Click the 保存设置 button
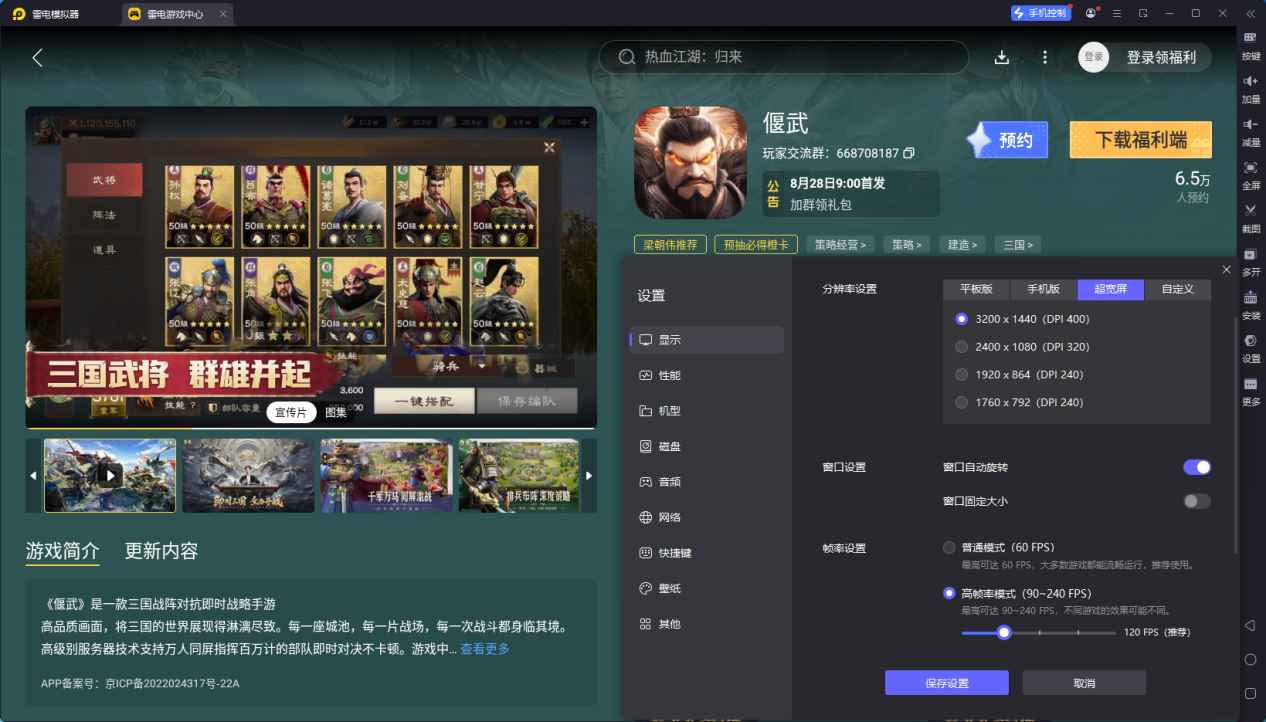Image resolution: width=1266 pixels, height=722 pixels. (x=946, y=683)
